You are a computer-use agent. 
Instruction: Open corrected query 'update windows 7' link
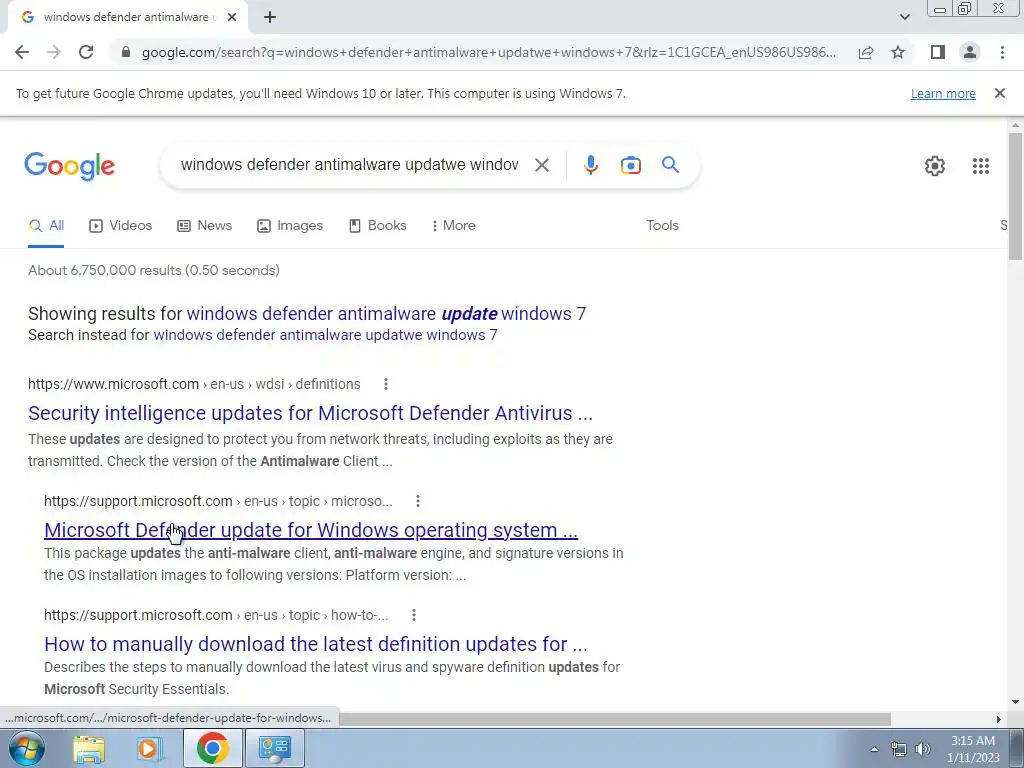pyautogui.click(x=386, y=313)
